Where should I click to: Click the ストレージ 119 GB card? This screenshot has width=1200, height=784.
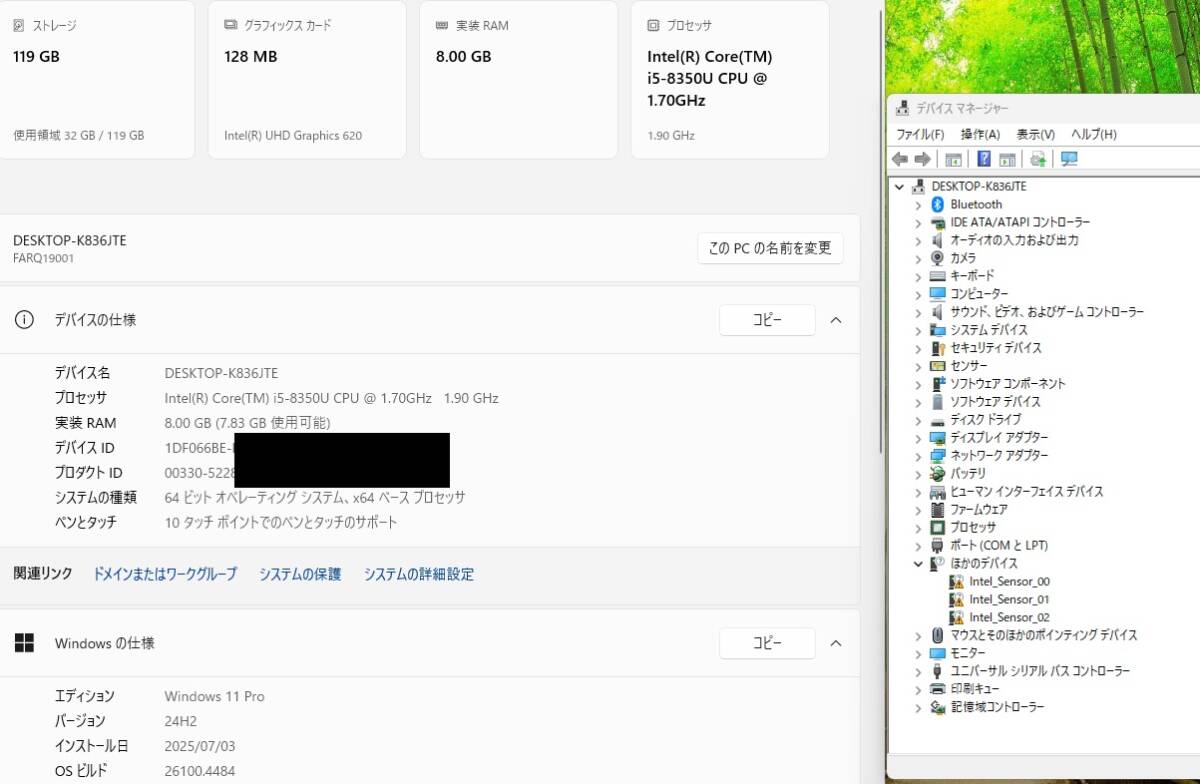click(96, 80)
